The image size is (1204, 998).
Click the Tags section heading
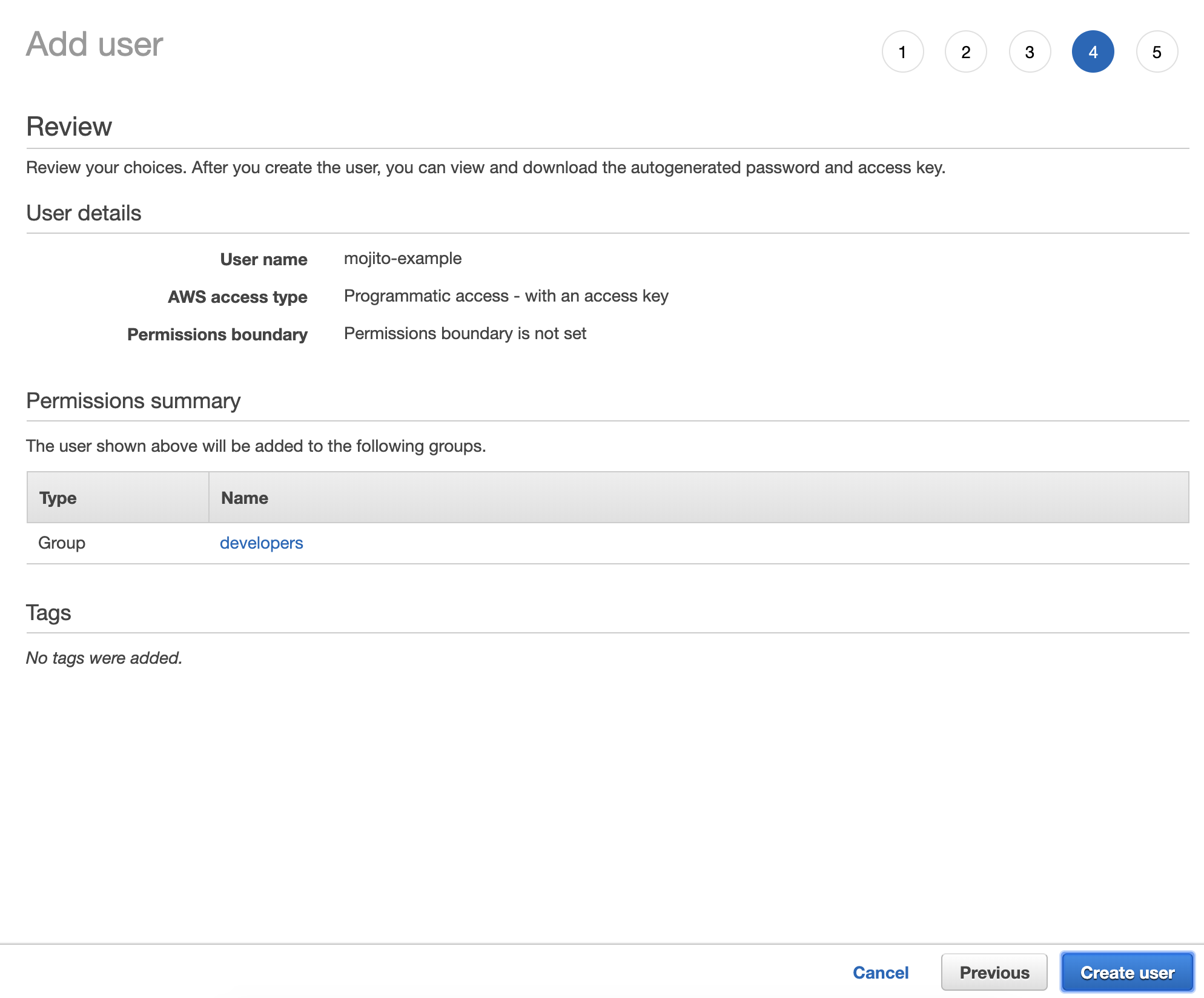[48, 612]
